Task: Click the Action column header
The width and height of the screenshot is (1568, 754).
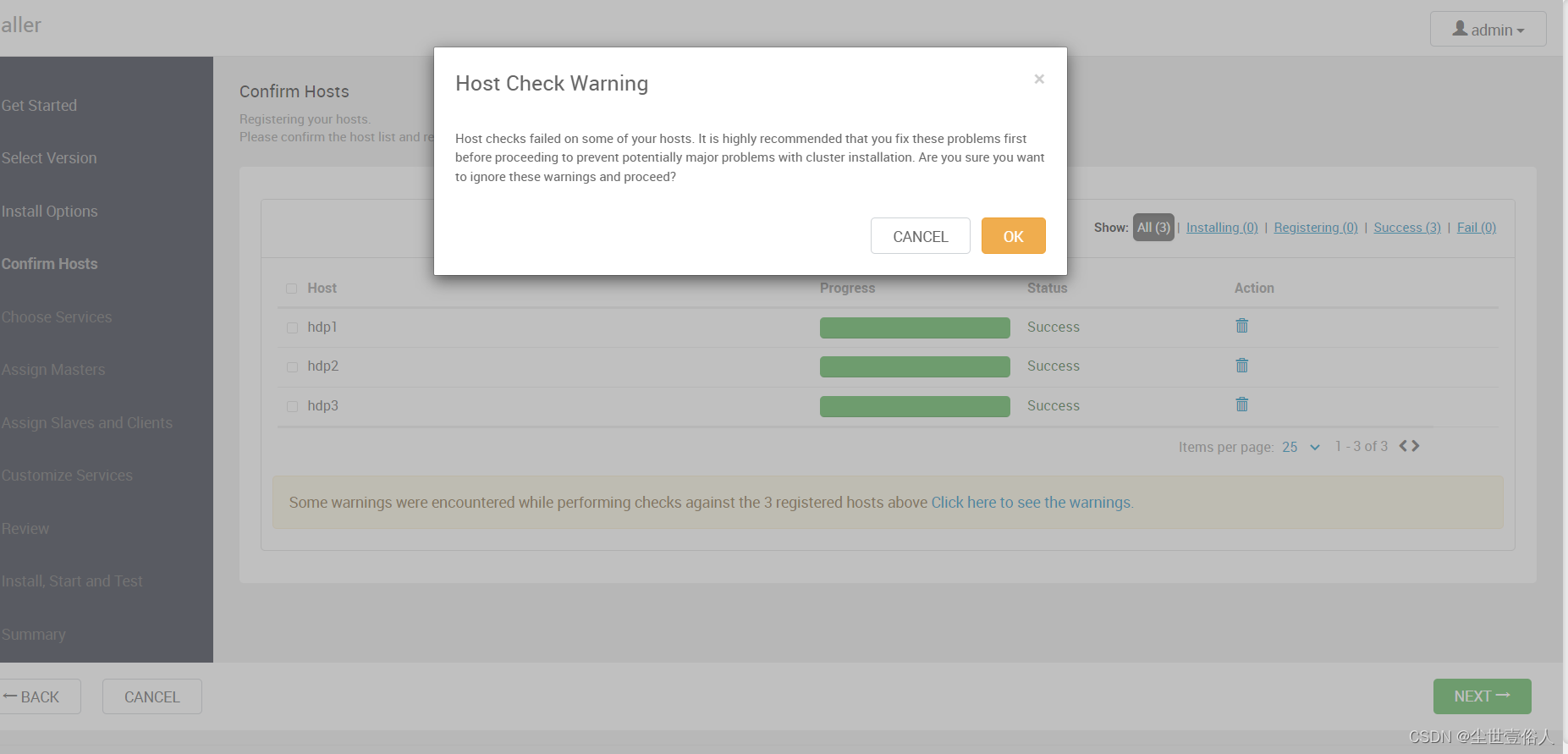Action: tap(1254, 288)
